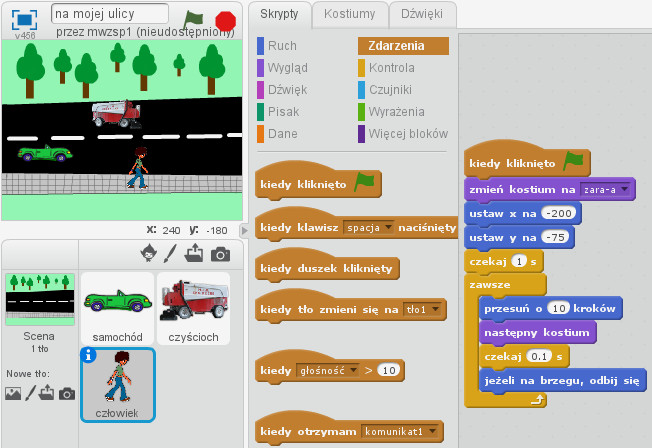
Task: Click czekaj value 0.1 in loop
Action: click(x=539, y=356)
